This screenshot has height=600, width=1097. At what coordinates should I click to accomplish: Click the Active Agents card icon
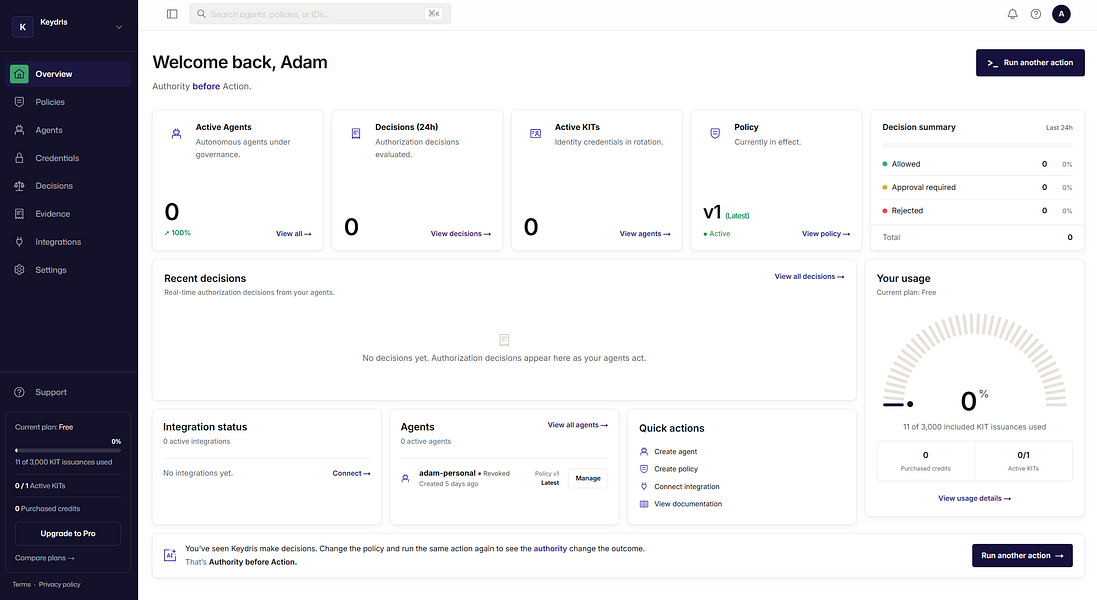tap(176, 134)
